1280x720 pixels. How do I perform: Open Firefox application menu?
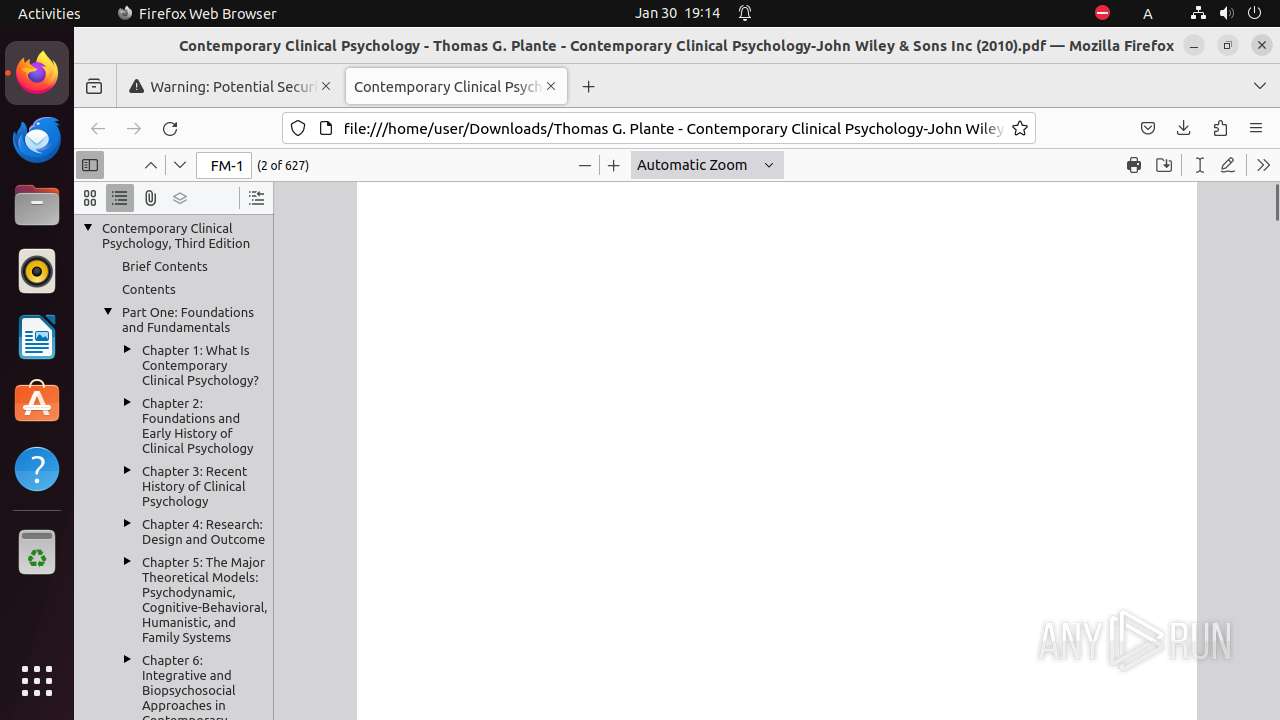1256,128
